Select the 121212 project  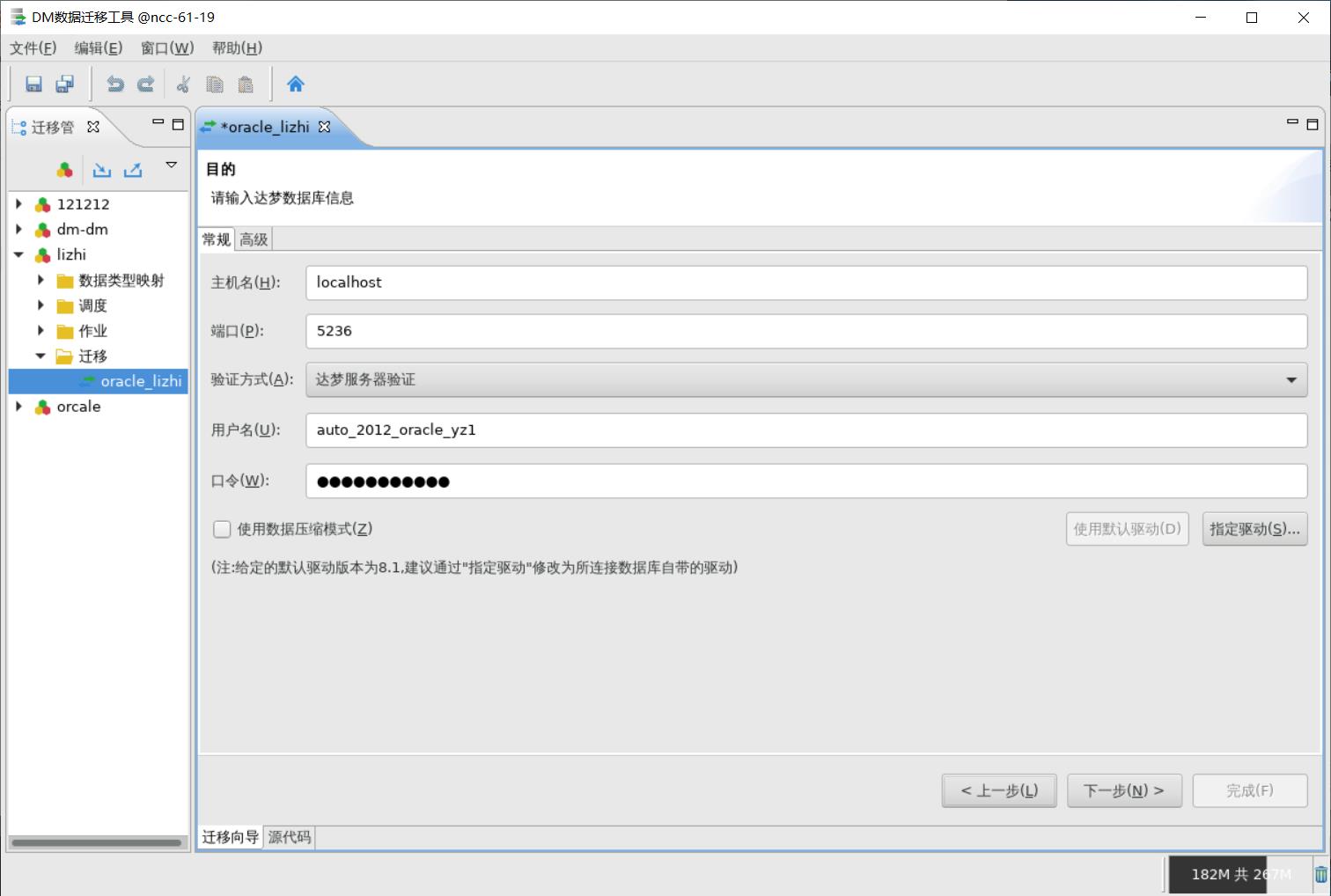tap(83, 204)
